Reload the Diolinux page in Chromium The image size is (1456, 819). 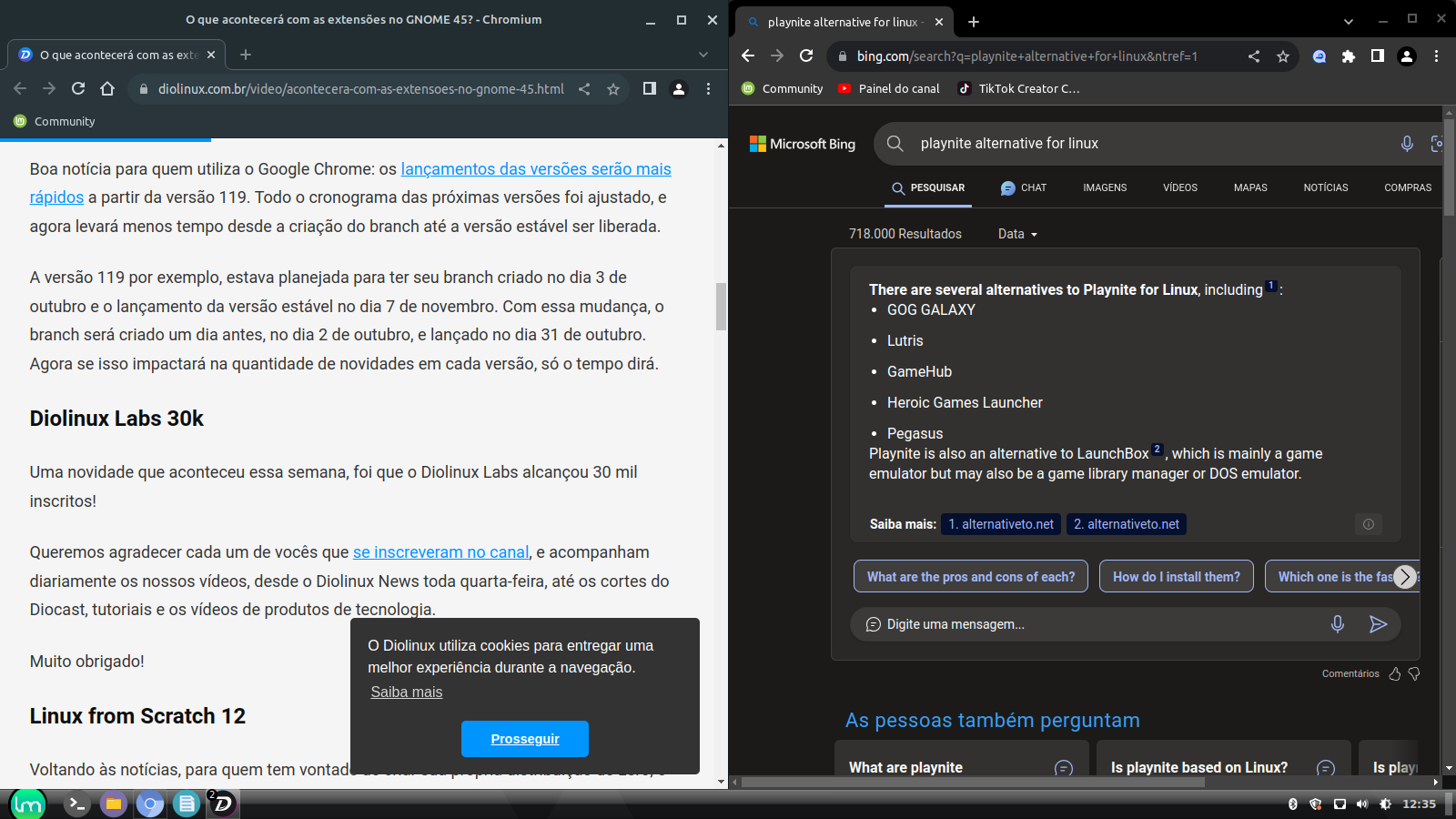tap(78, 89)
